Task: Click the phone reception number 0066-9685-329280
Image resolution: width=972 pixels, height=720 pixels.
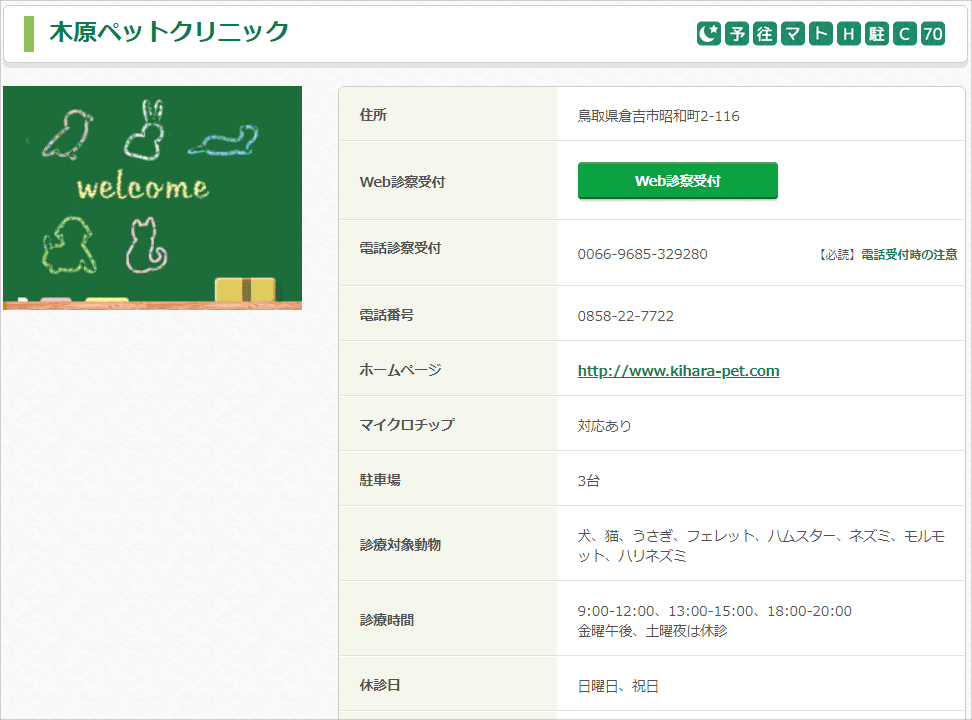Action: pyautogui.click(x=642, y=255)
